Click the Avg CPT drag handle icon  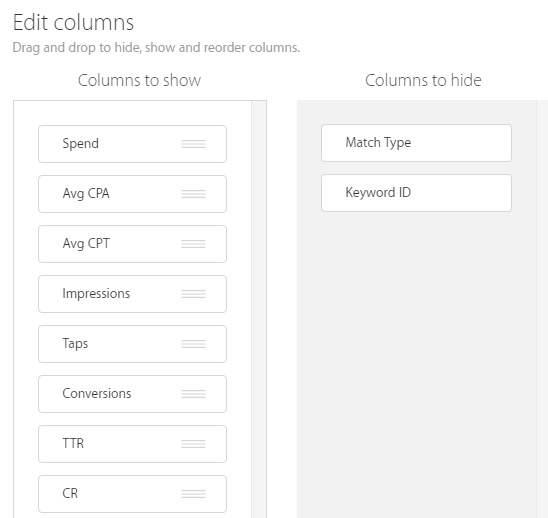pyautogui.click(x=193, y=244)
